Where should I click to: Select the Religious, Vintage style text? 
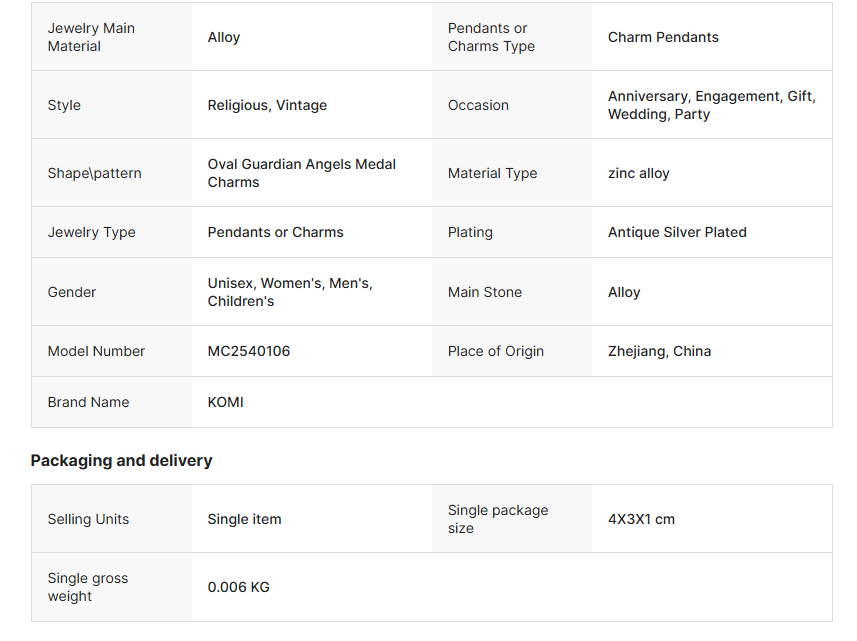[x=267, y=105]
